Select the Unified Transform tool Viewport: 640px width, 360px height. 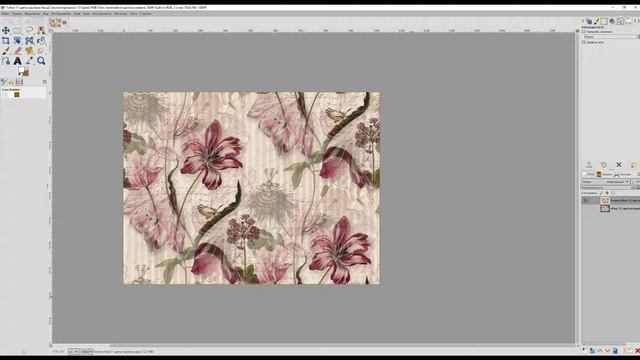coord(18,41)
